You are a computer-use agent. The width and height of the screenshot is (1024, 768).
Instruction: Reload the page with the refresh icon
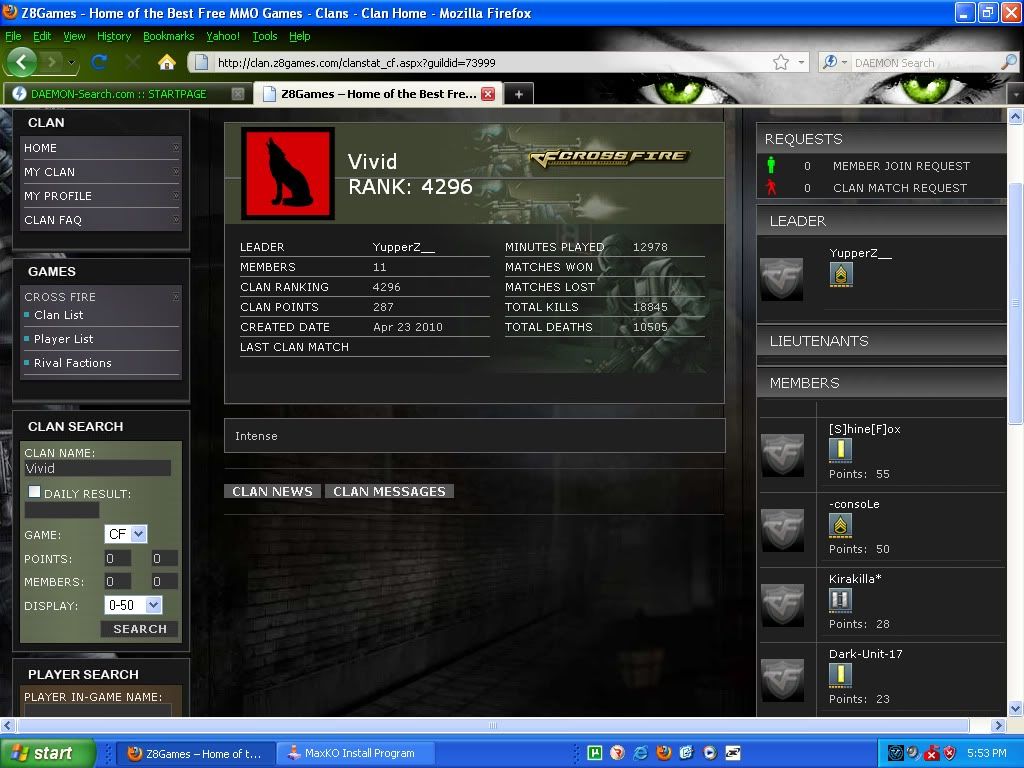[x=99, y=62]
